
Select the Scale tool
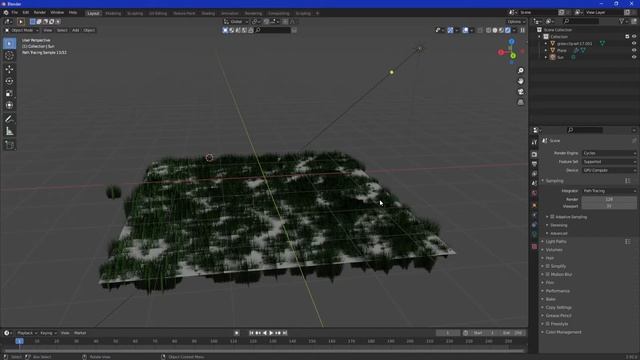click(9, 93)
